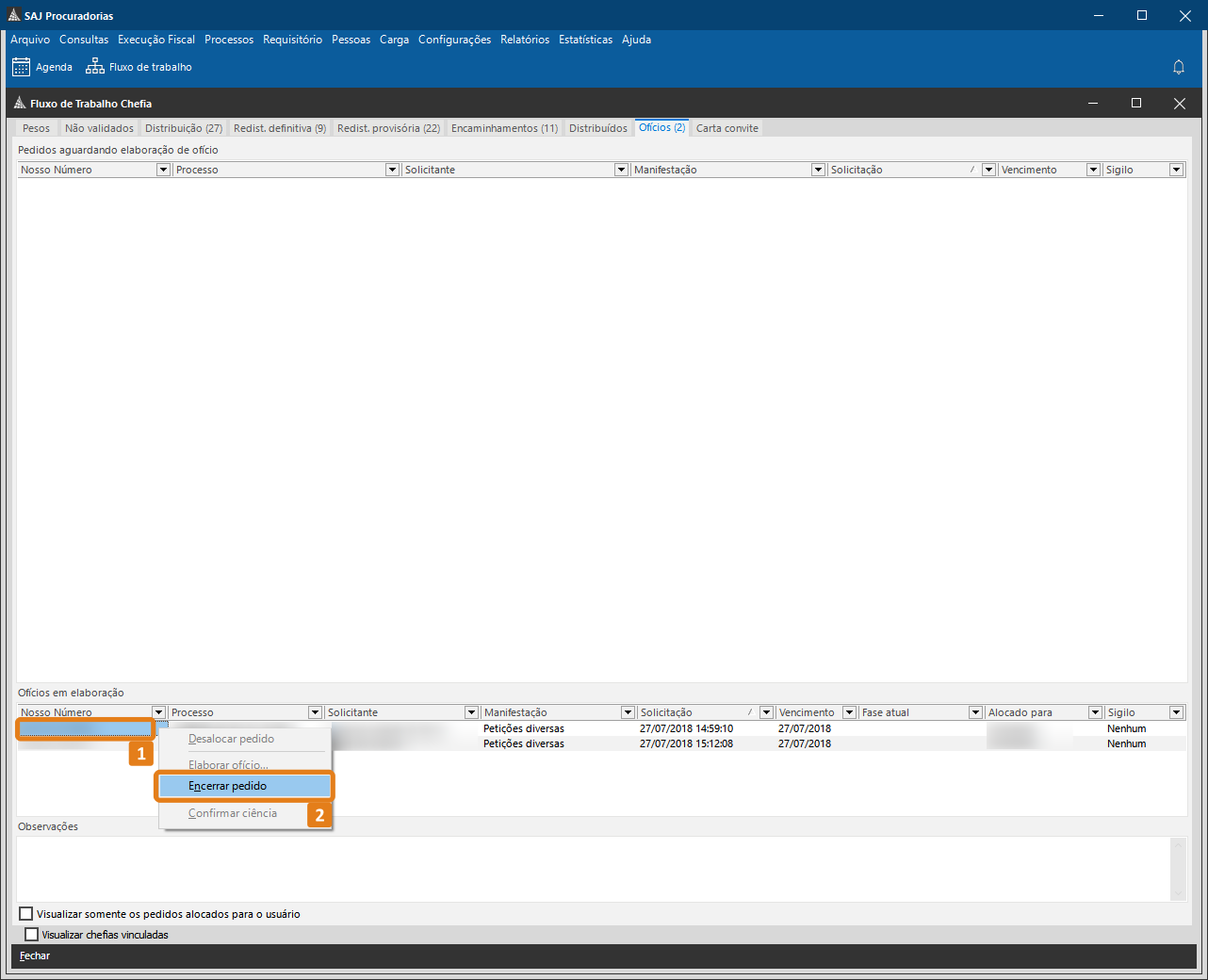Screen dimensions: 1208x980
Task: Click the SAJ Procuradorias app logo
Action: pyautogui.click(x=13, y=15)
